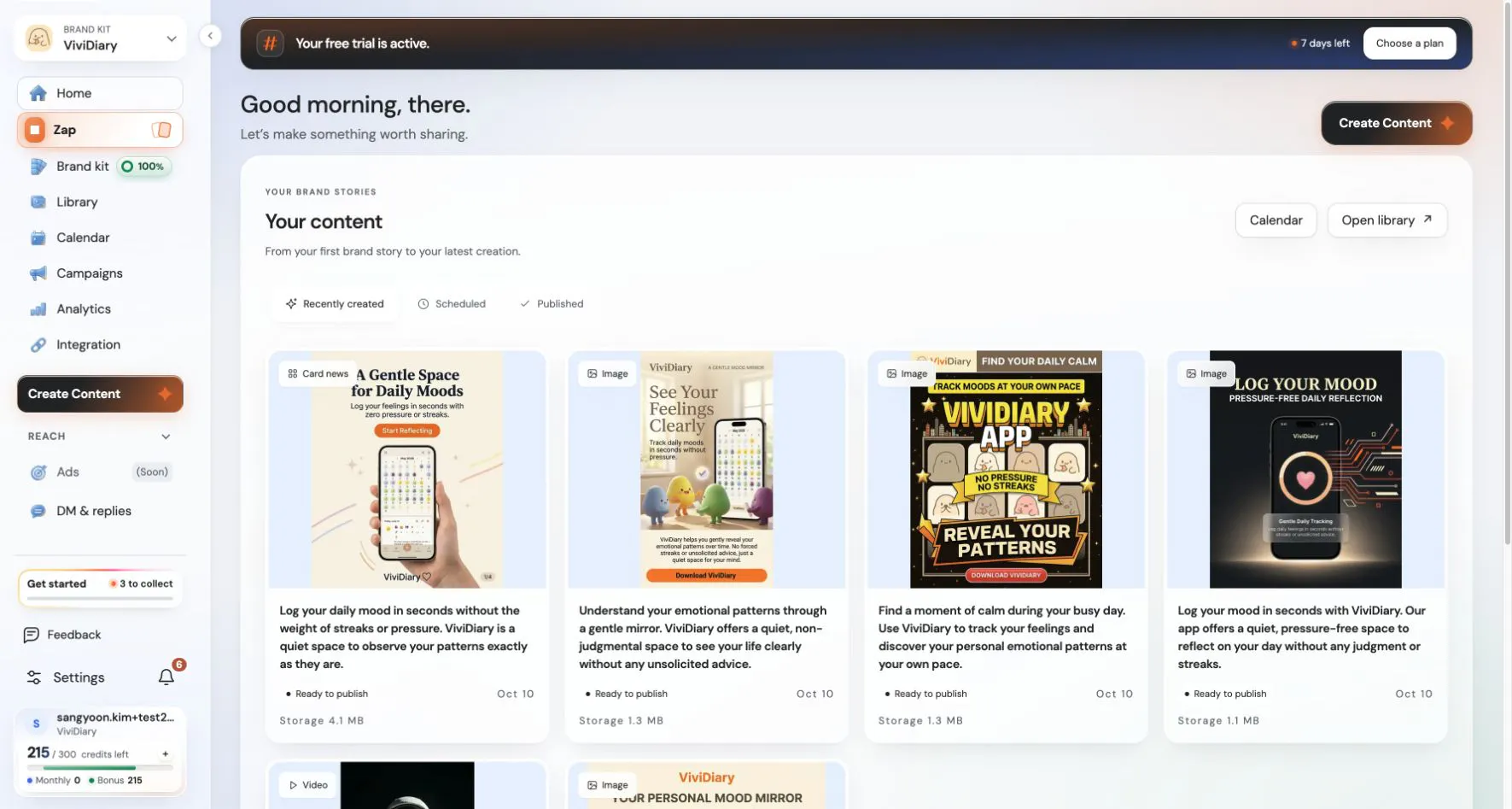Open the See Your Feelings Clearly image thumbnail
1512x809 pixels.
[x=707, y=469]
